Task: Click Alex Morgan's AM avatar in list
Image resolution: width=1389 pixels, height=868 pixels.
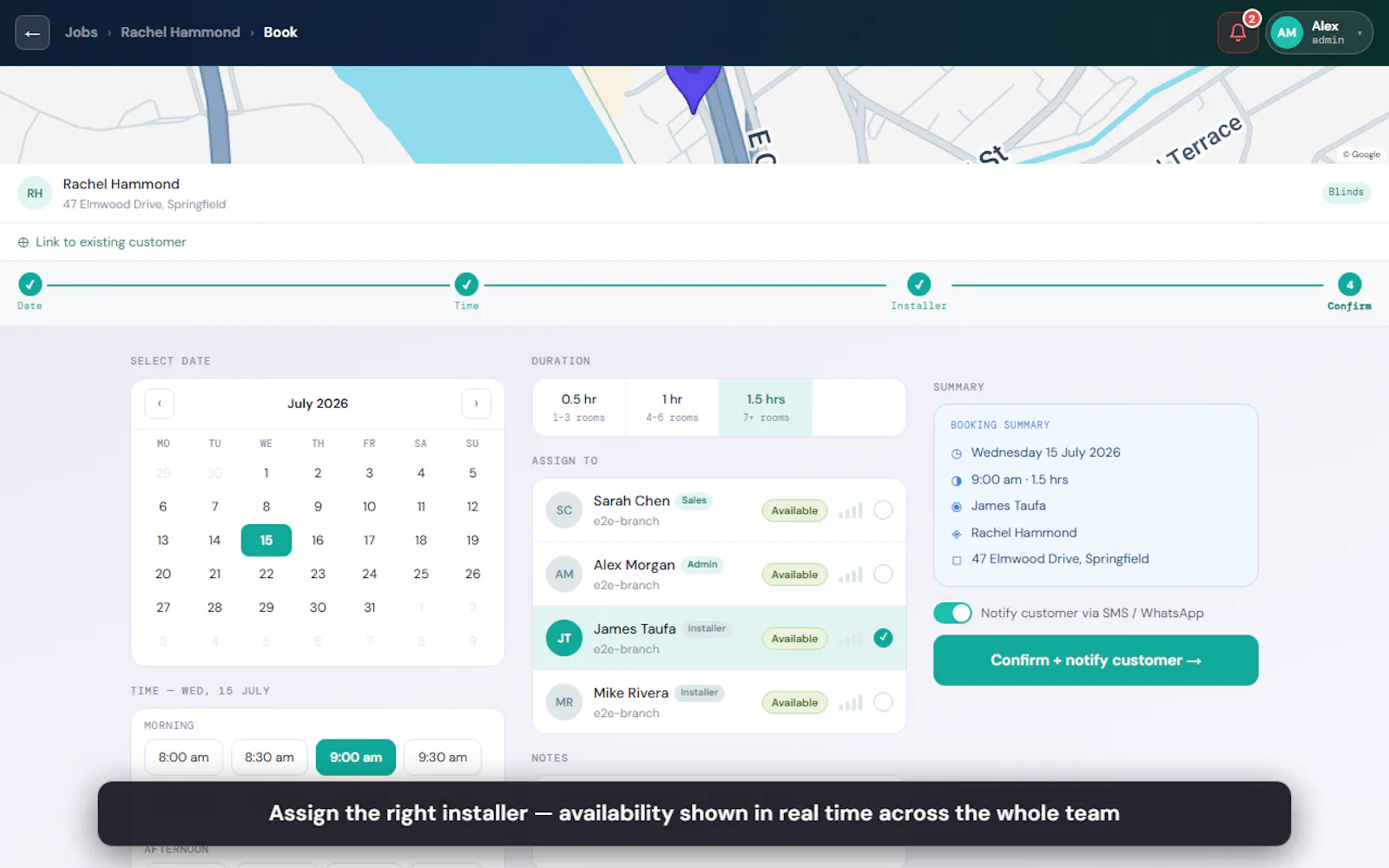Action: click(x=564, y=574)
